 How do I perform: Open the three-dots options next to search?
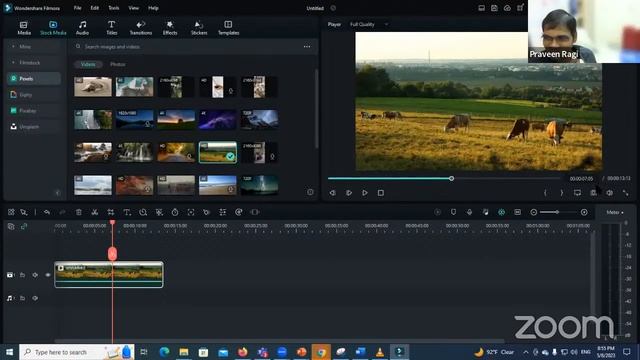[307, 47]
